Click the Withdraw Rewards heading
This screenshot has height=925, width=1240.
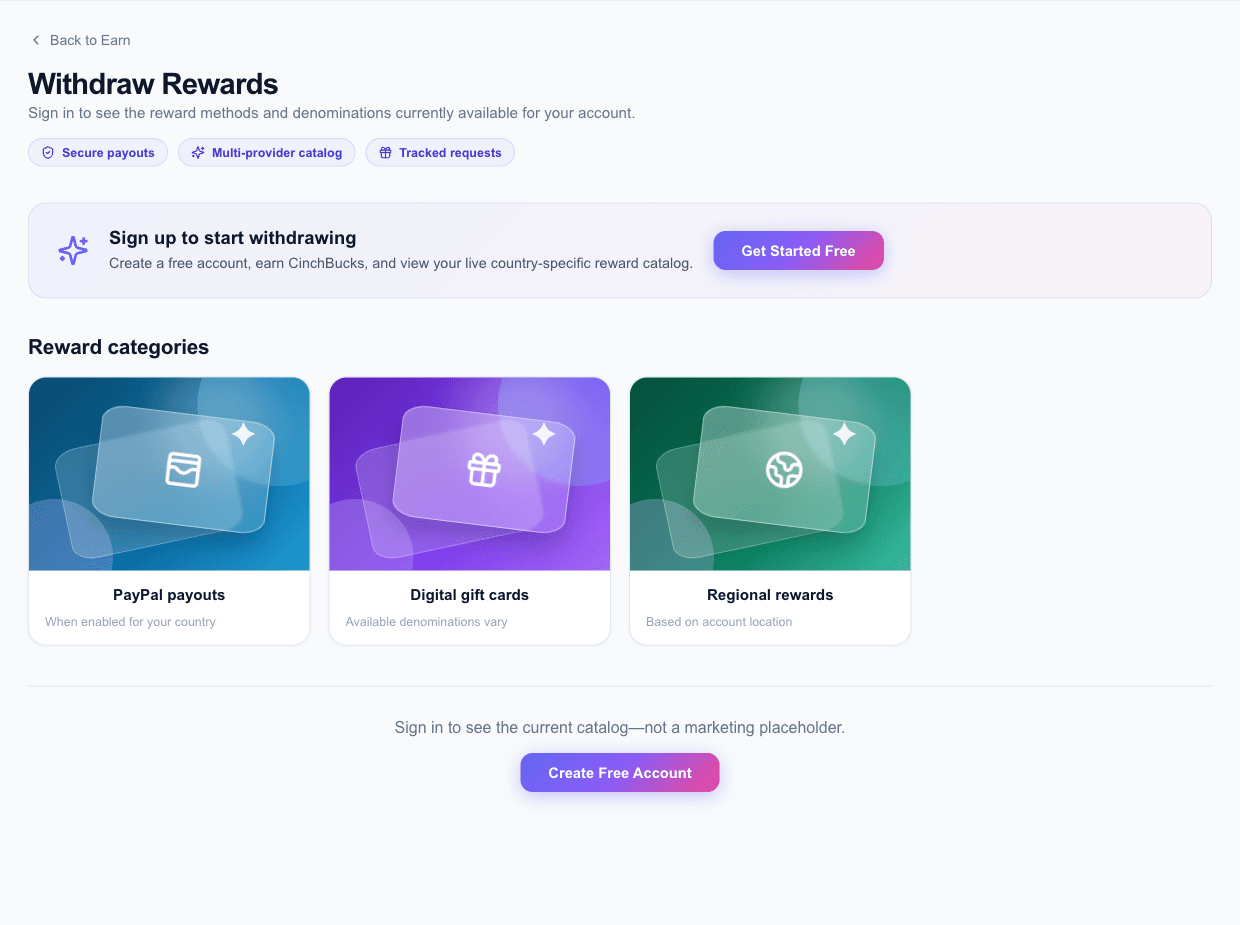point(153,84)
